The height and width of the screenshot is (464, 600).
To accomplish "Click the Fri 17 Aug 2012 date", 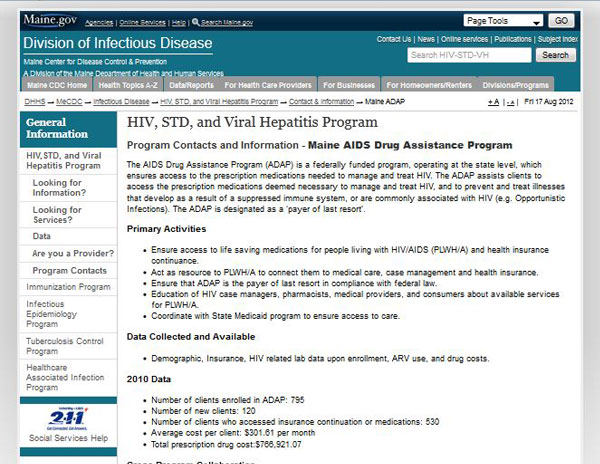I will [549, 102].
